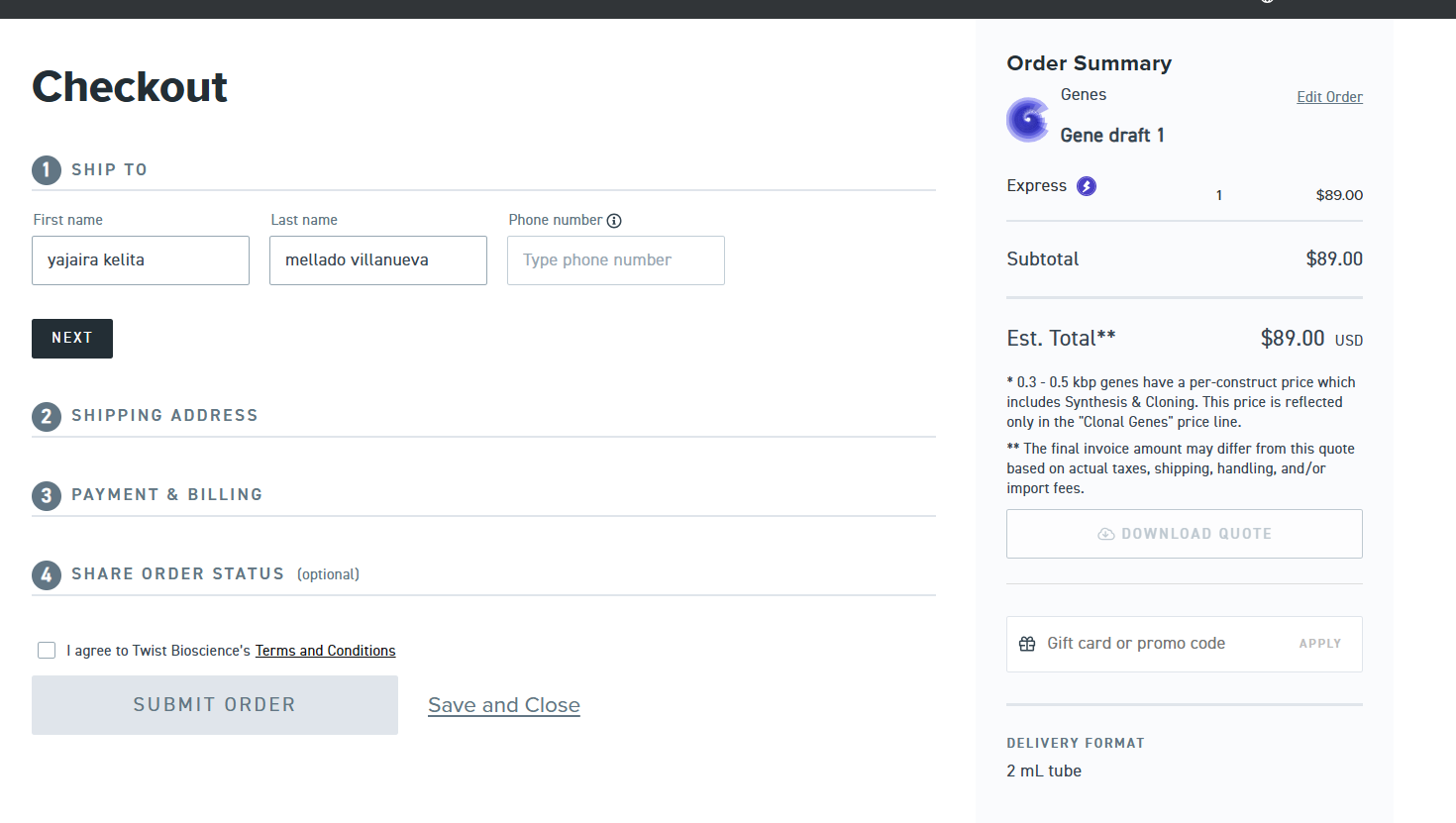Viewport: 1456px width, 823px height.
Task: Click the step 4 number badge
Action: click(47, 574)
